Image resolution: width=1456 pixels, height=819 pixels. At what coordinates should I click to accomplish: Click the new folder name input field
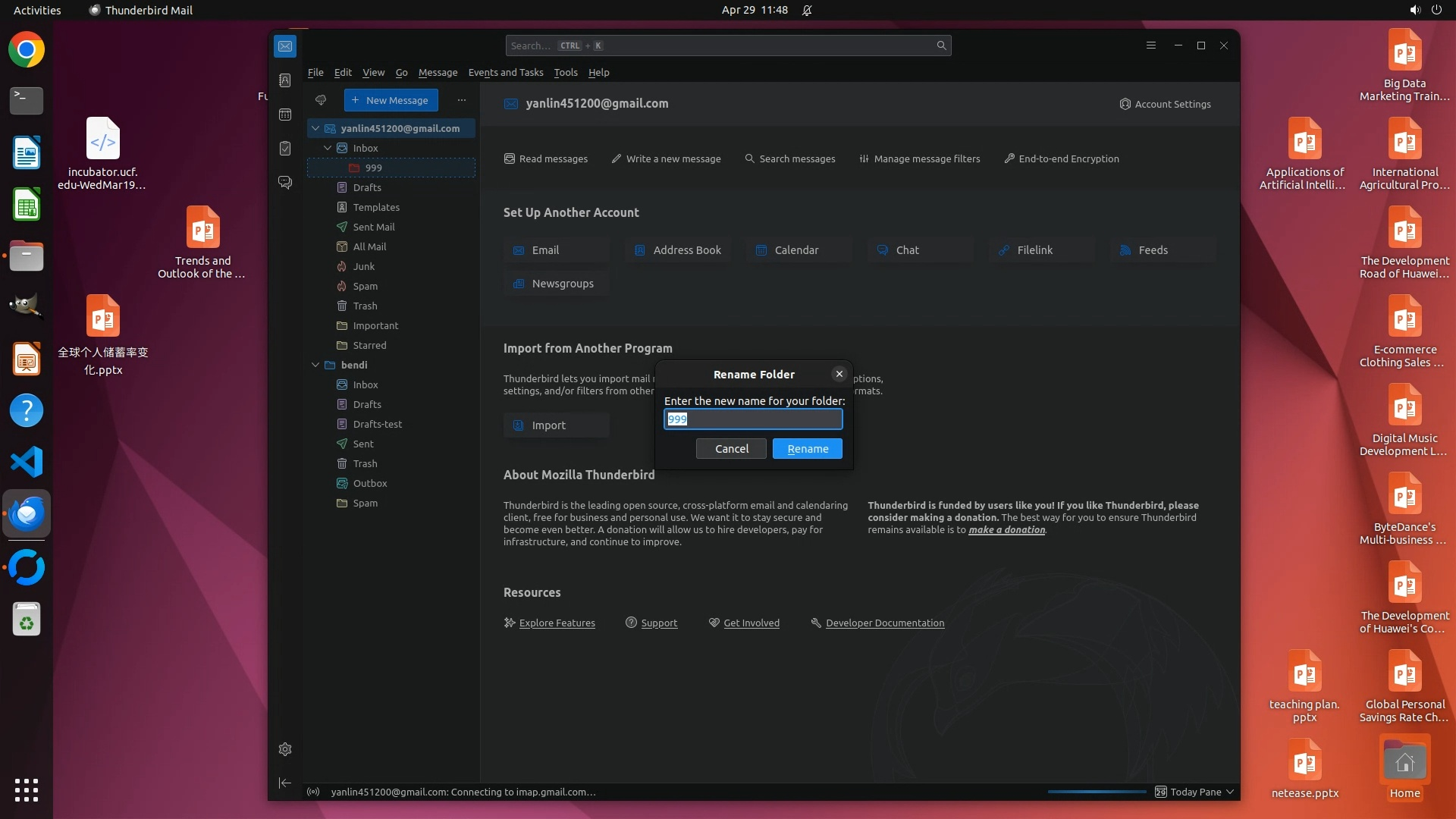point(753,419)
